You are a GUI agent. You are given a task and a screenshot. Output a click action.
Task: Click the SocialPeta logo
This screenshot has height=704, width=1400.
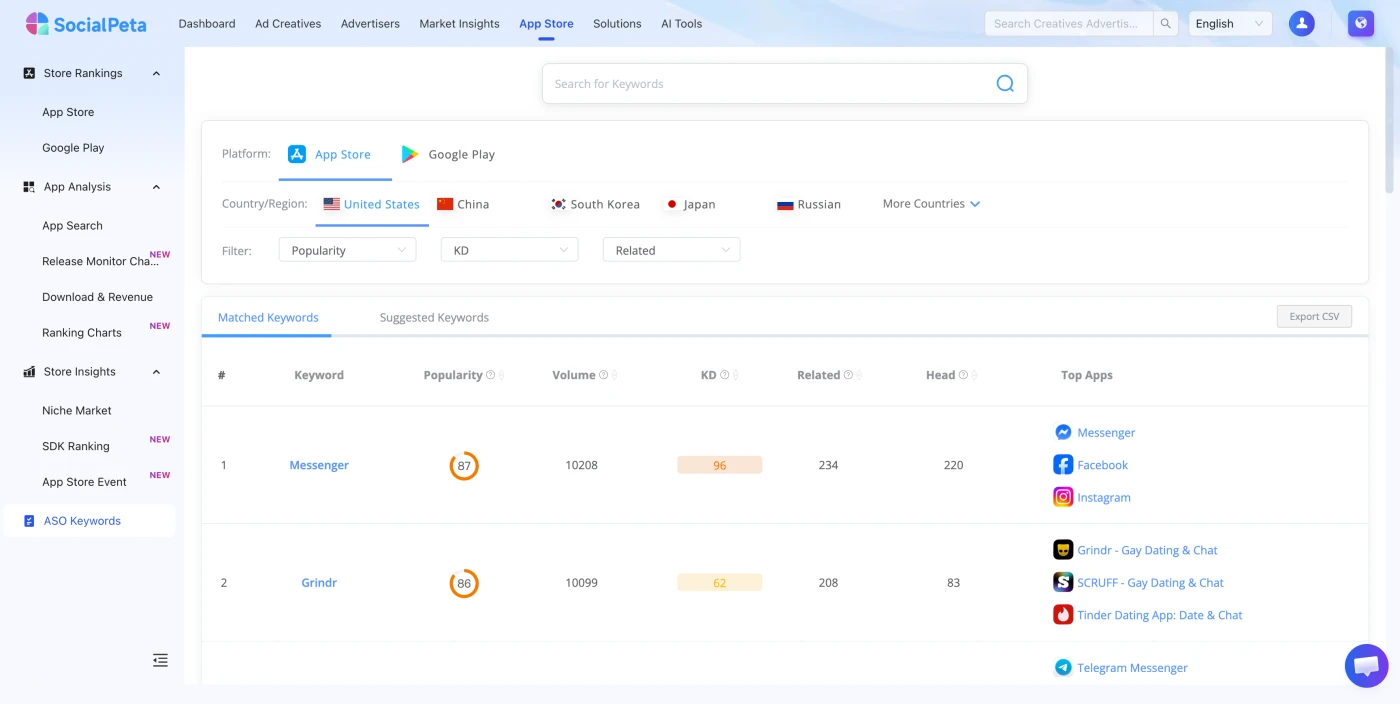pyautogui.click(x=85, y=24)
